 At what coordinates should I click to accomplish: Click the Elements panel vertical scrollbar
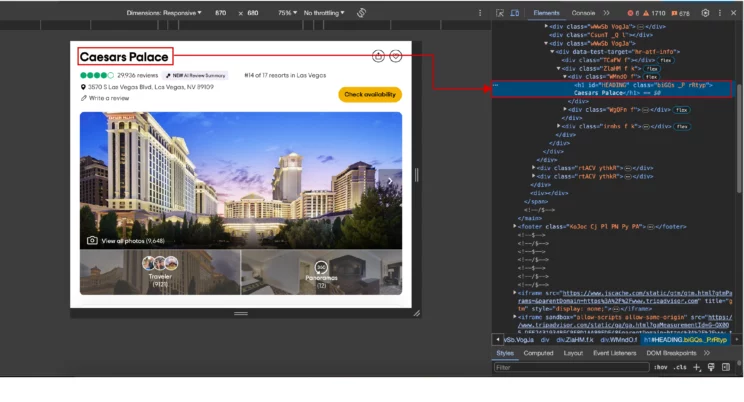point(739,138)
